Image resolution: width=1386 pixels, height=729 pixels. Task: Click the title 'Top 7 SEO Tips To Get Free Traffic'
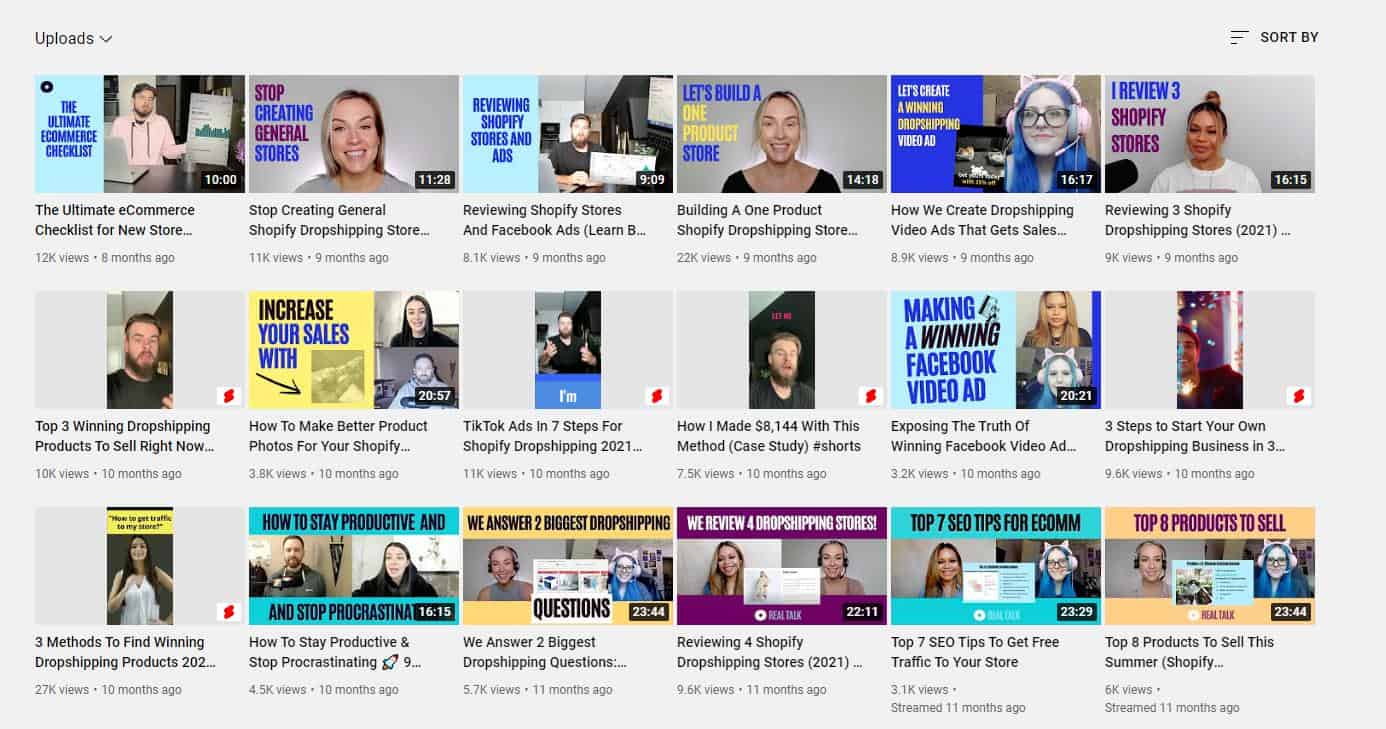(975, 652)
